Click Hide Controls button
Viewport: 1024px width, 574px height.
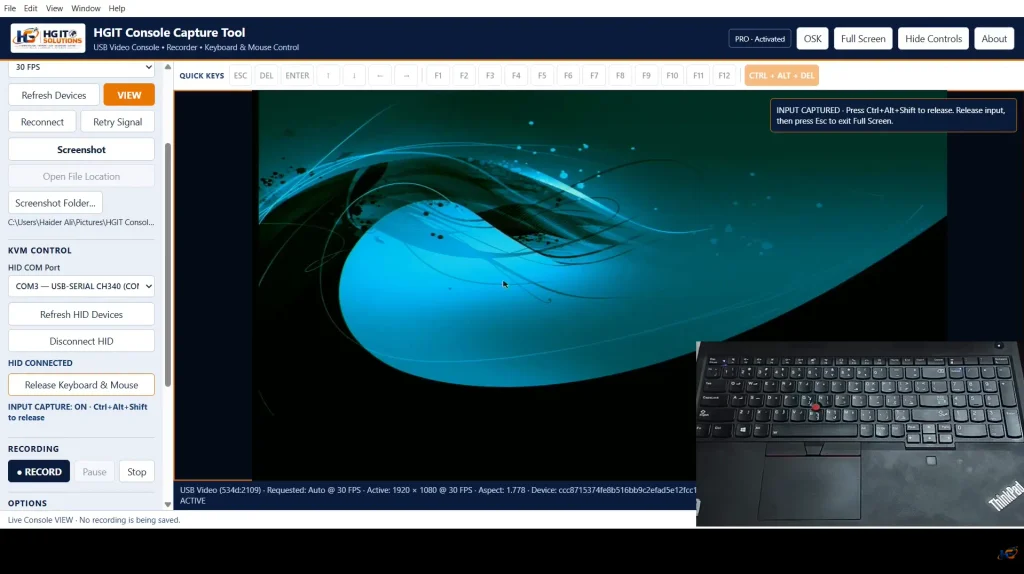pyautogui.click(x=933, y=39)
